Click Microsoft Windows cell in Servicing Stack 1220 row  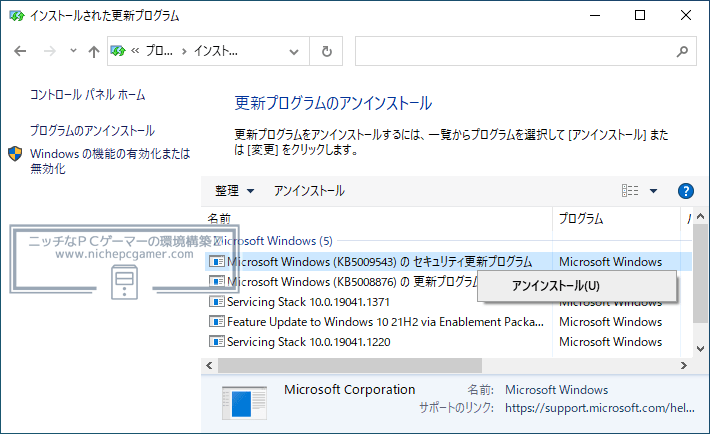[610, 342]
